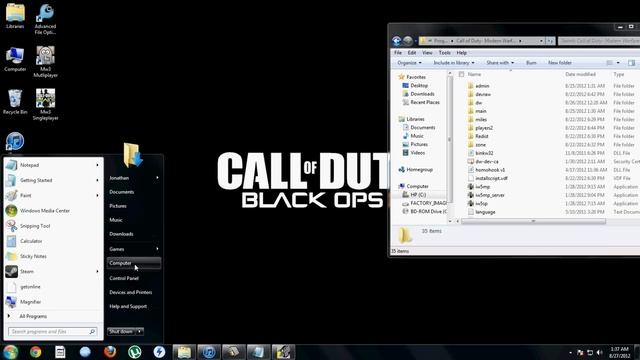Open the Share with dropdown
The height and width of the screenshot is (360, 640).
click(500, 63)
